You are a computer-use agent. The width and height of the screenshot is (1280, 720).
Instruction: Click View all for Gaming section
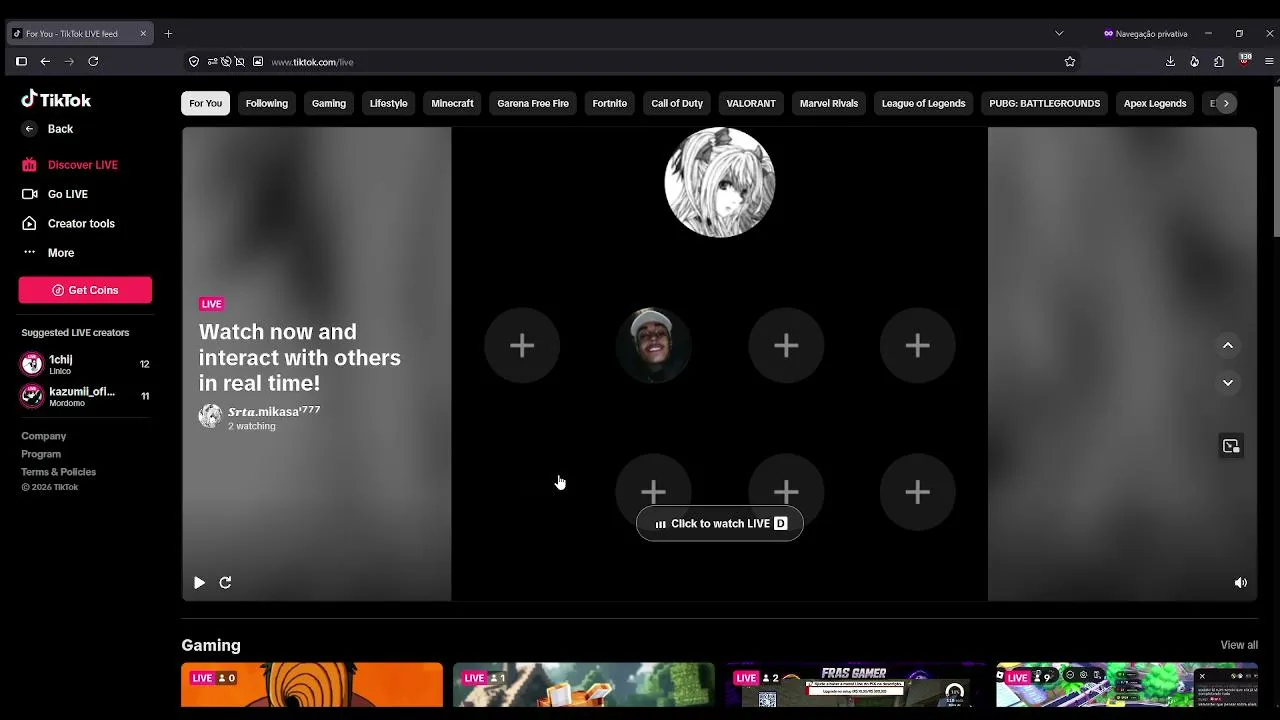click(x=1239, y=645)
